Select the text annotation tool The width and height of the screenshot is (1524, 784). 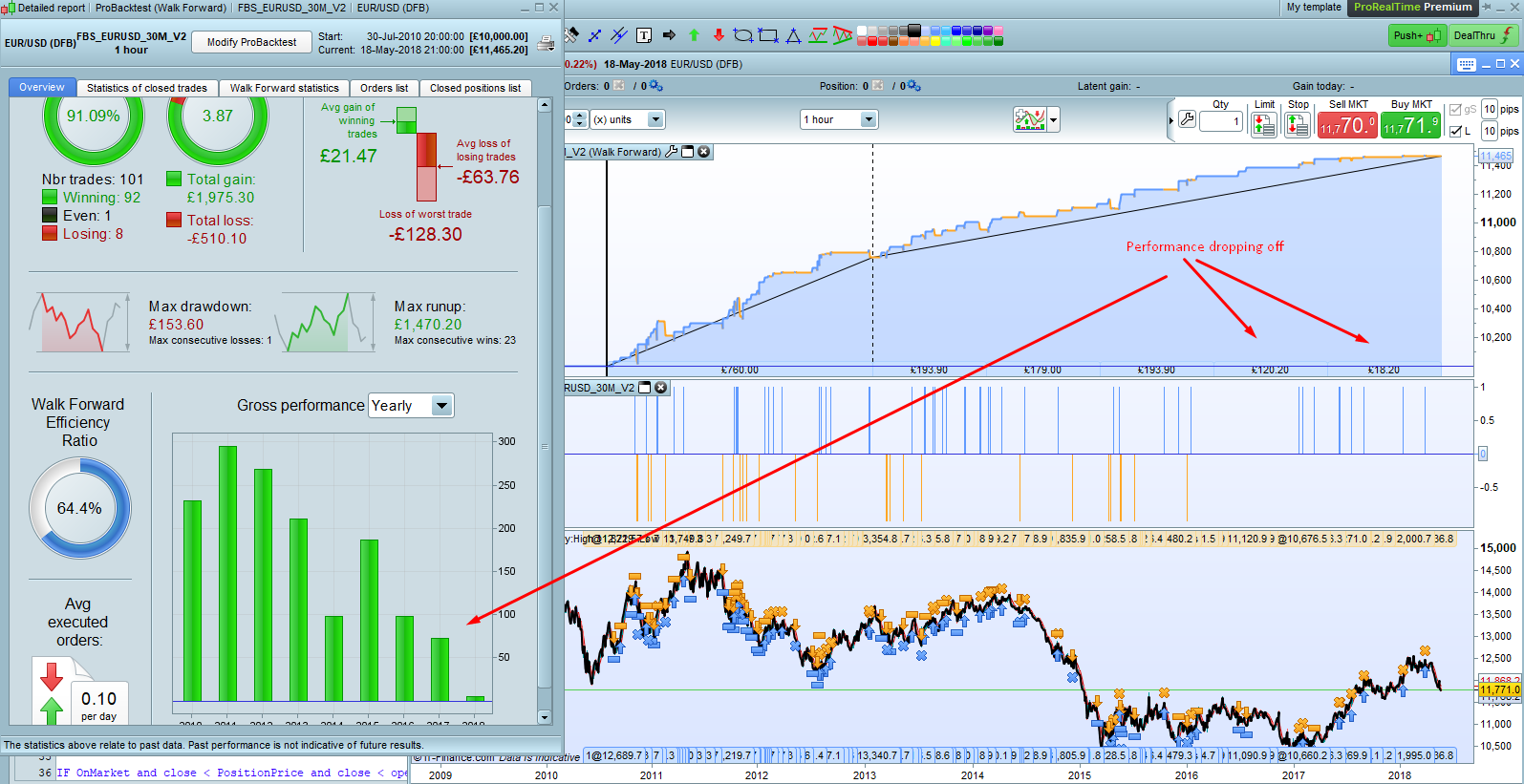point(644,35)
